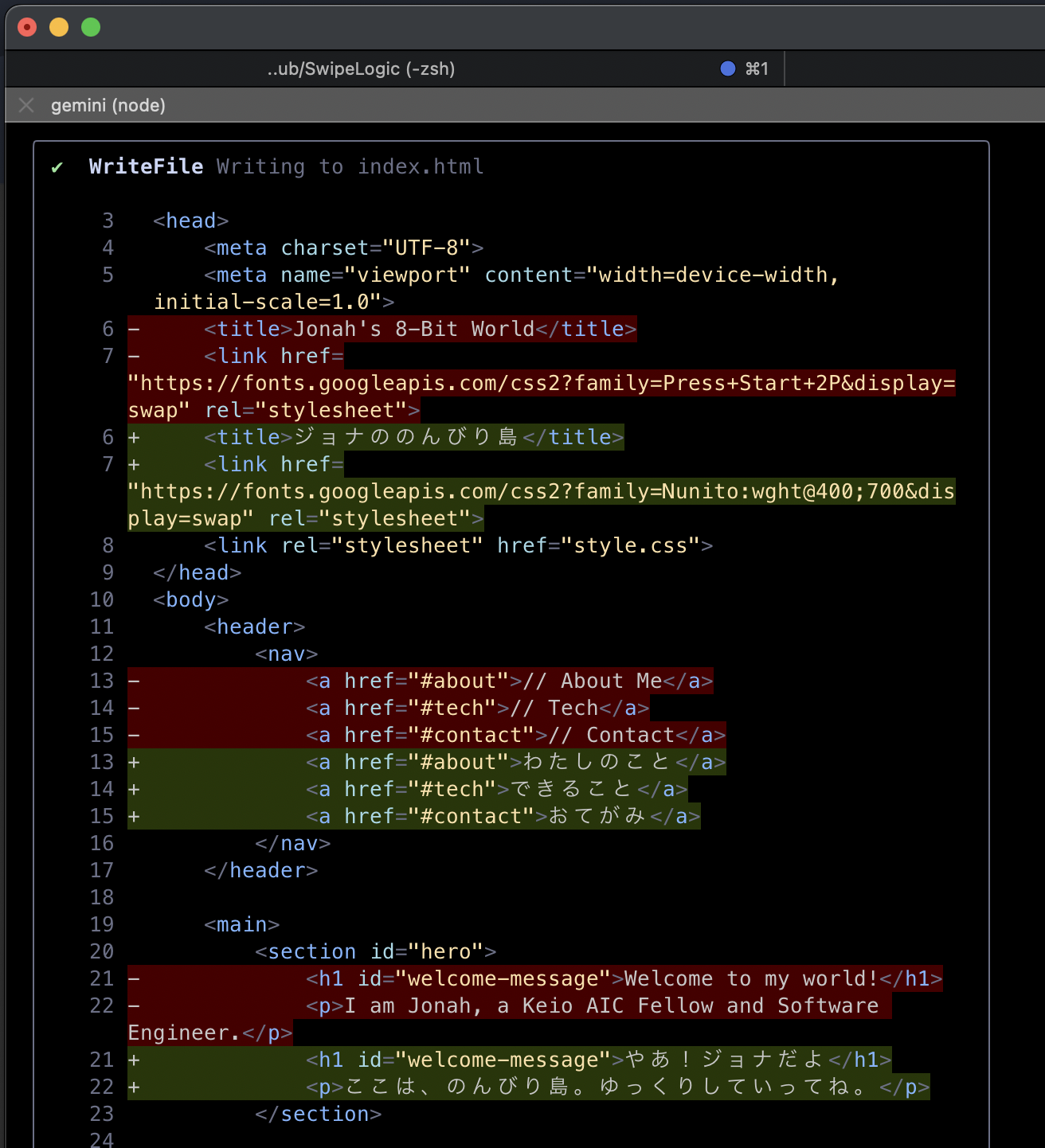
Task: Click the yellow minimize window button
Action: point(59,27)
